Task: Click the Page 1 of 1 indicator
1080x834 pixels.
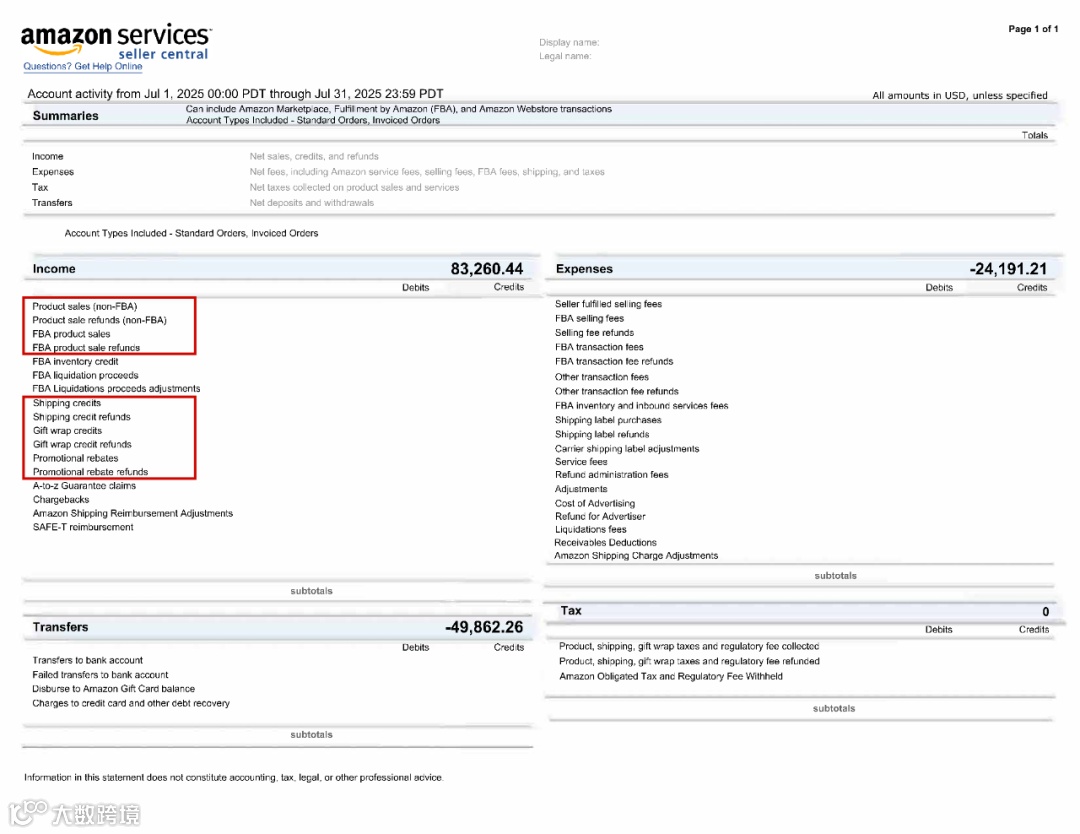Action: (1033, 29)
